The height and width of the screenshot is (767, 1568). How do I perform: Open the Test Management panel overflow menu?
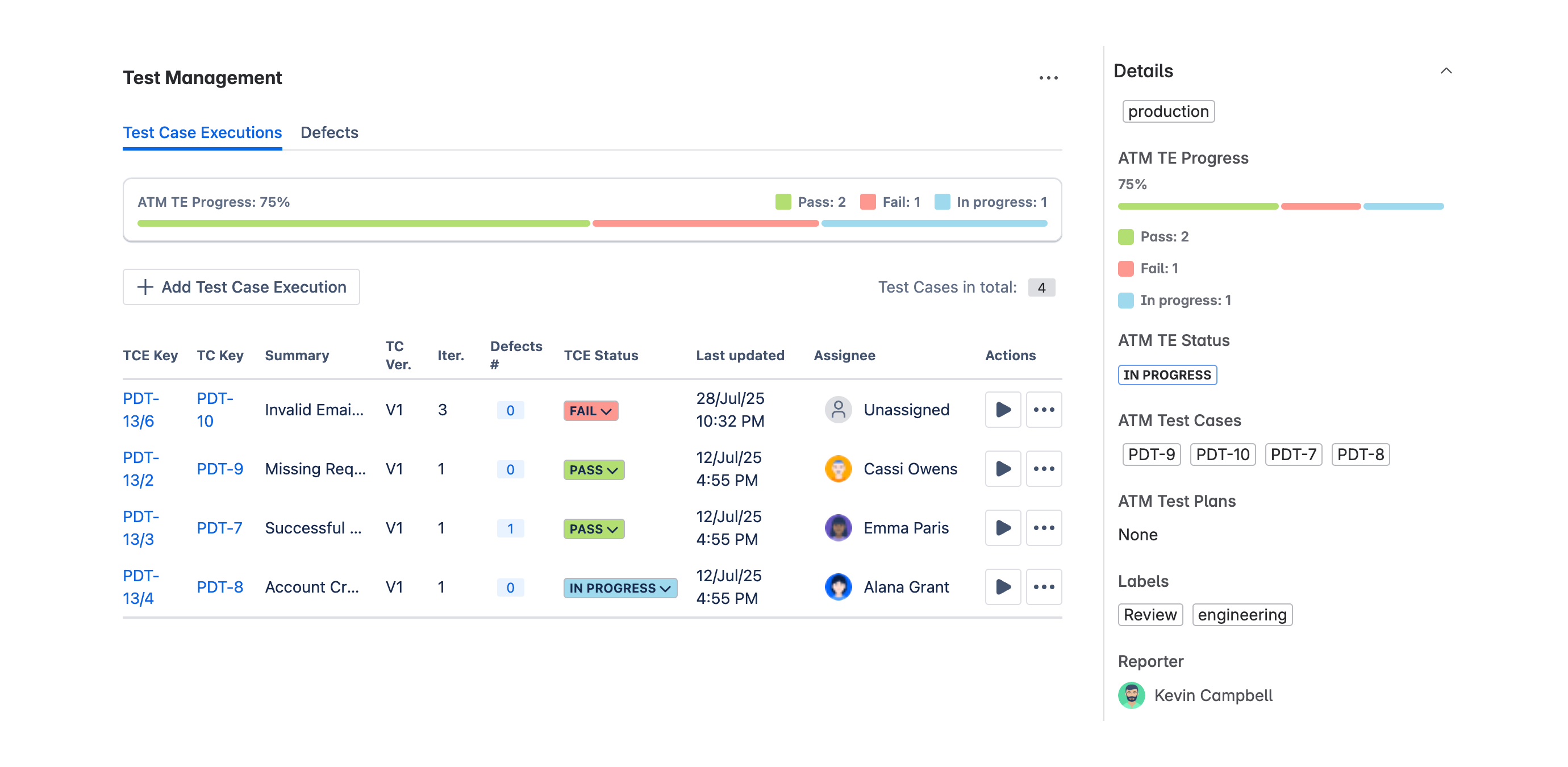1048,77
